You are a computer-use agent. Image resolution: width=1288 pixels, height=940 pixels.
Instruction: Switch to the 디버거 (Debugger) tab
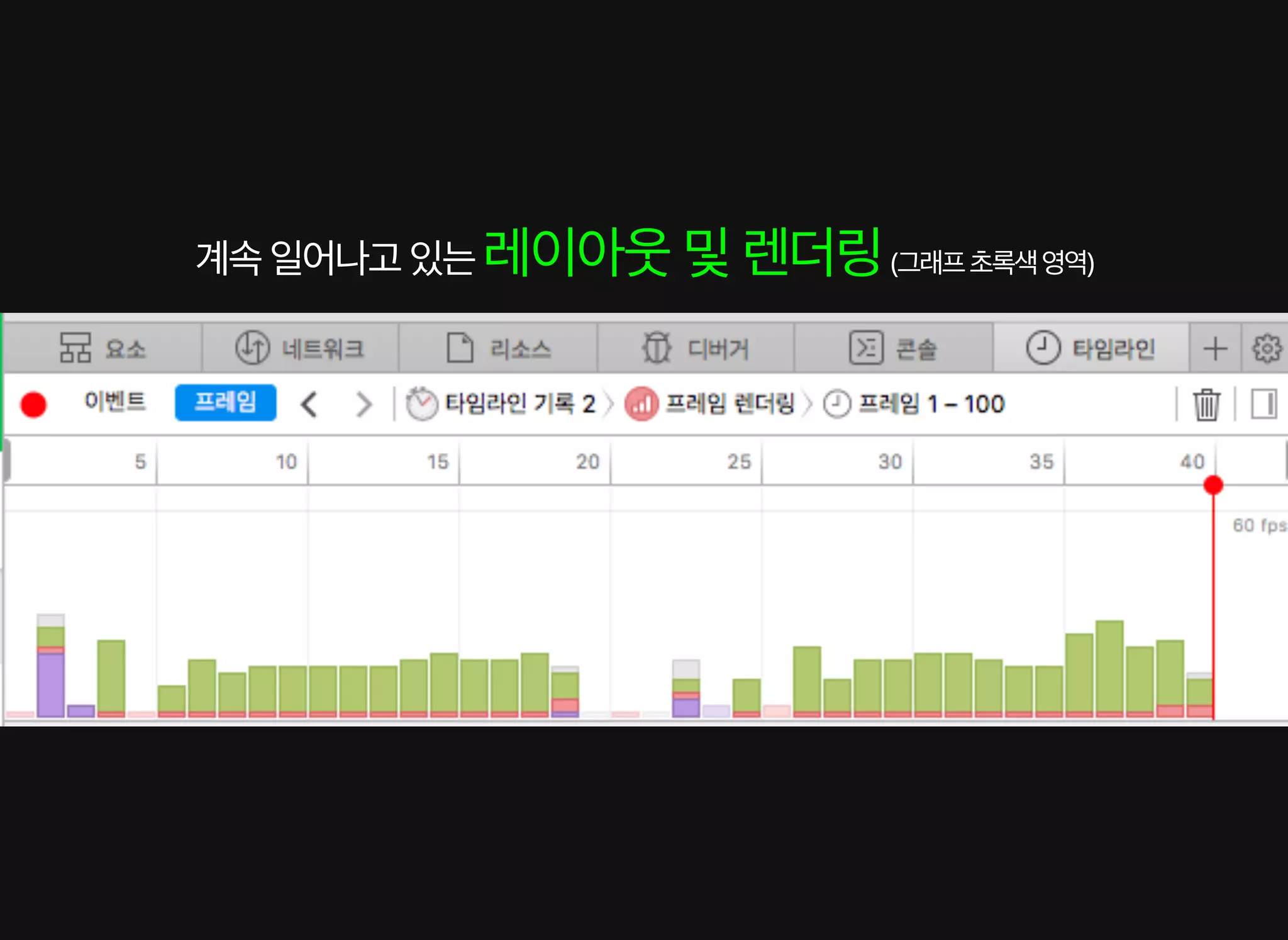click(x=696, y=348)
